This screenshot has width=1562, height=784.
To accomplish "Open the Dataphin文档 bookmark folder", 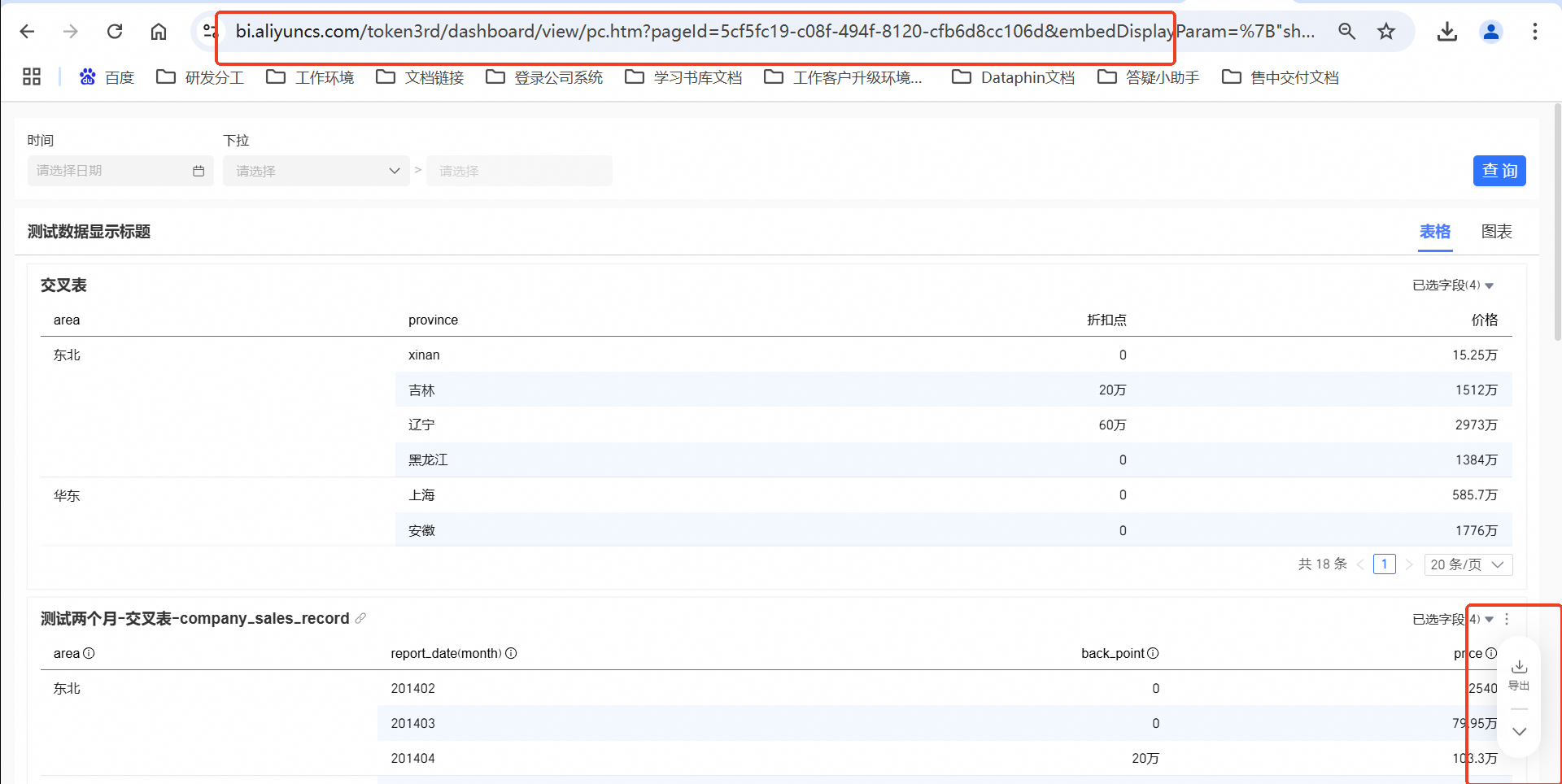I will (1014, 77).
